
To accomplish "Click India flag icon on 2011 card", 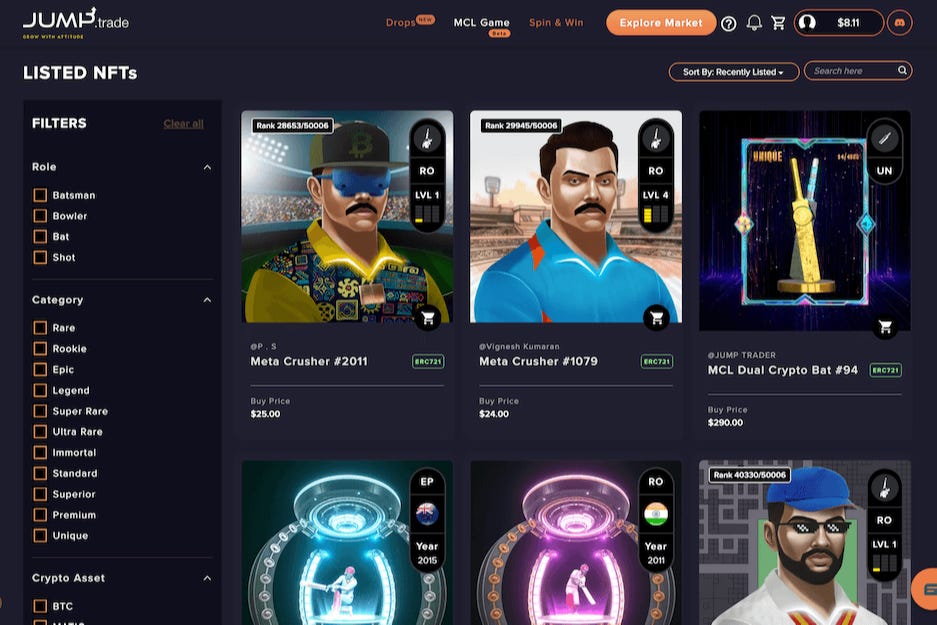I will coord(656,513).
